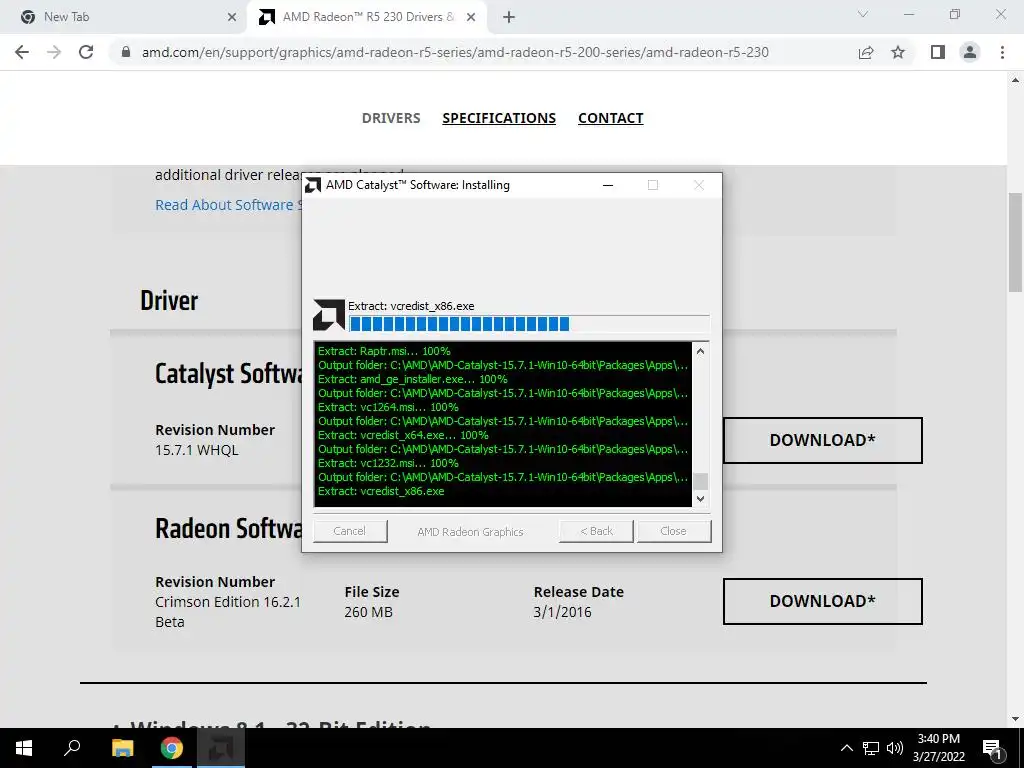Click the browser forward arrow
This screenshot has height=768, width=1024.
click(x=54, y=52)
